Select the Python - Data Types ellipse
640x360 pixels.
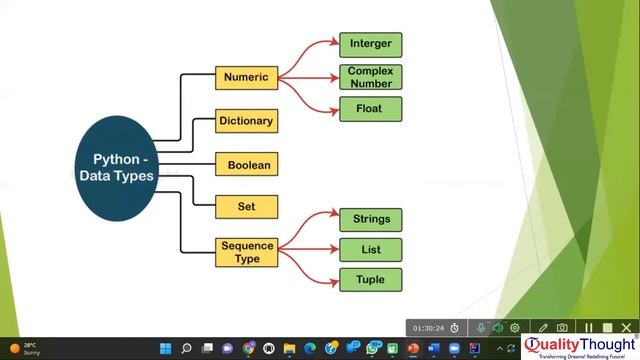click(x=116, y=168)
